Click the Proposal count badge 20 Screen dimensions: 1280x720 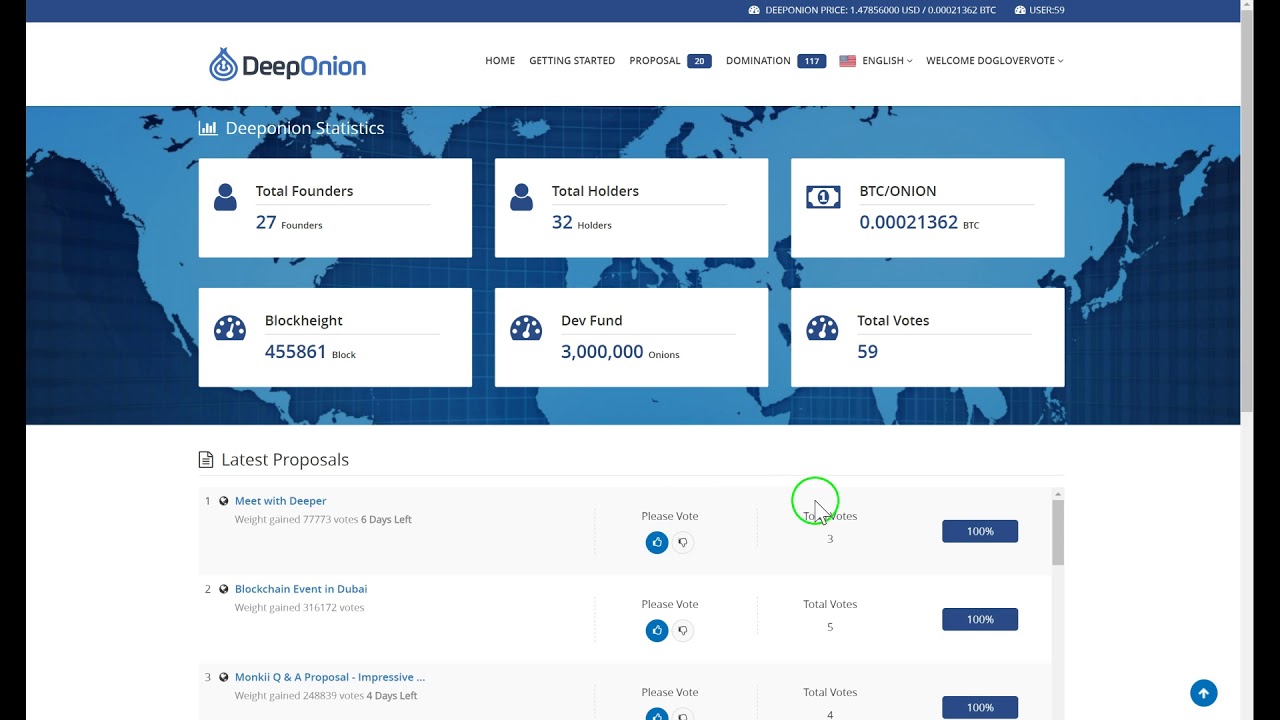click(x=699, y=61)
